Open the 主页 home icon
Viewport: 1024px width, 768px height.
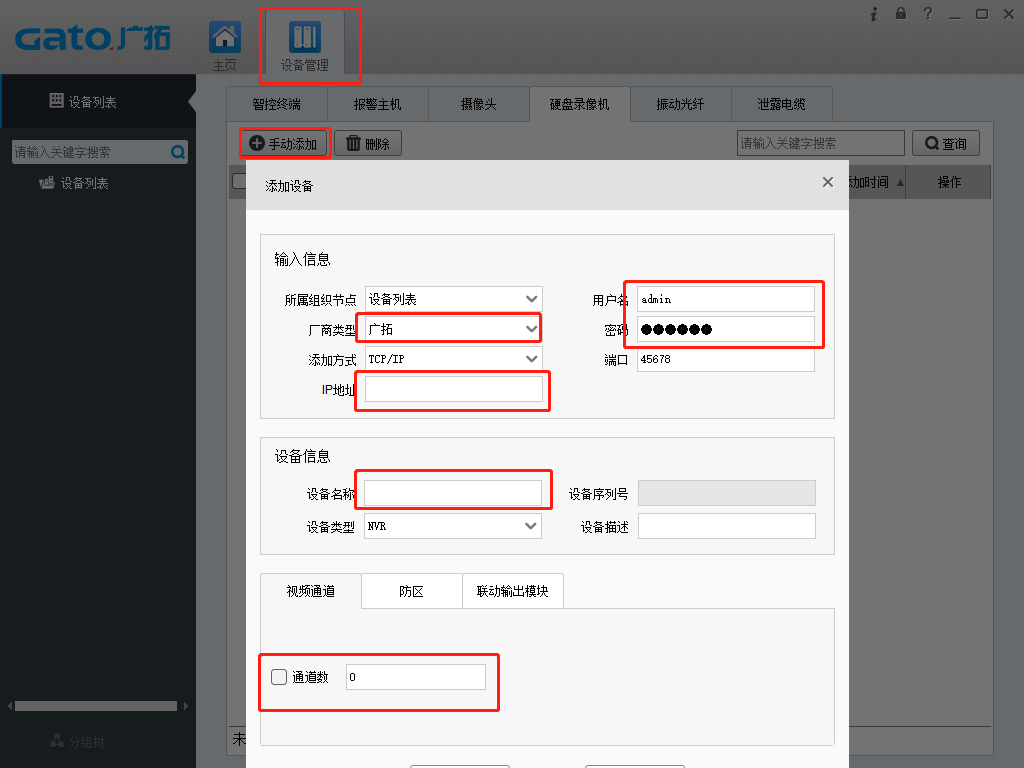pyautogui.click(x=224, y=37)
